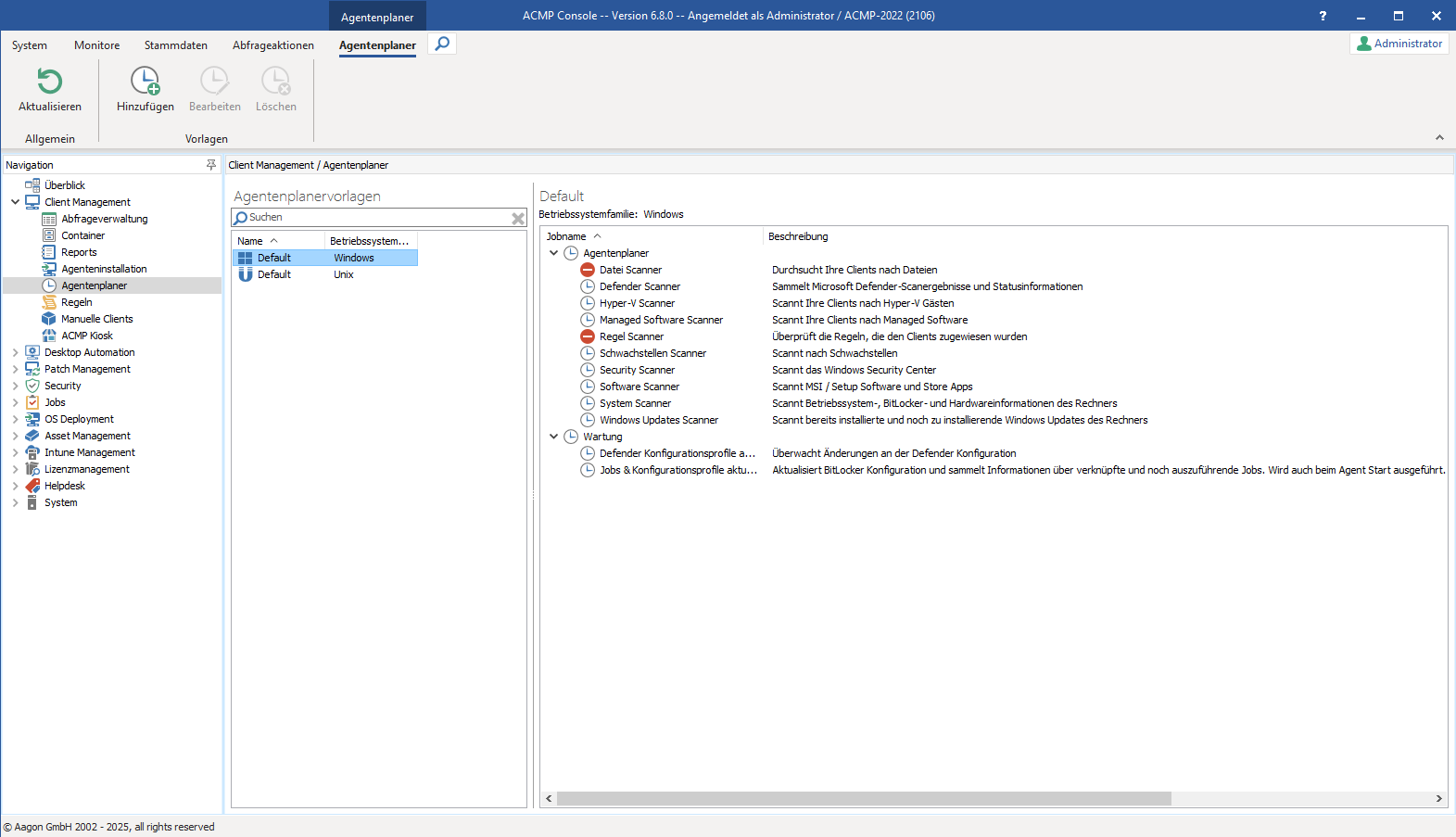1456x837 pixels.
Task: Clear the Suchen search field
Action: click(x=518, y=219)
